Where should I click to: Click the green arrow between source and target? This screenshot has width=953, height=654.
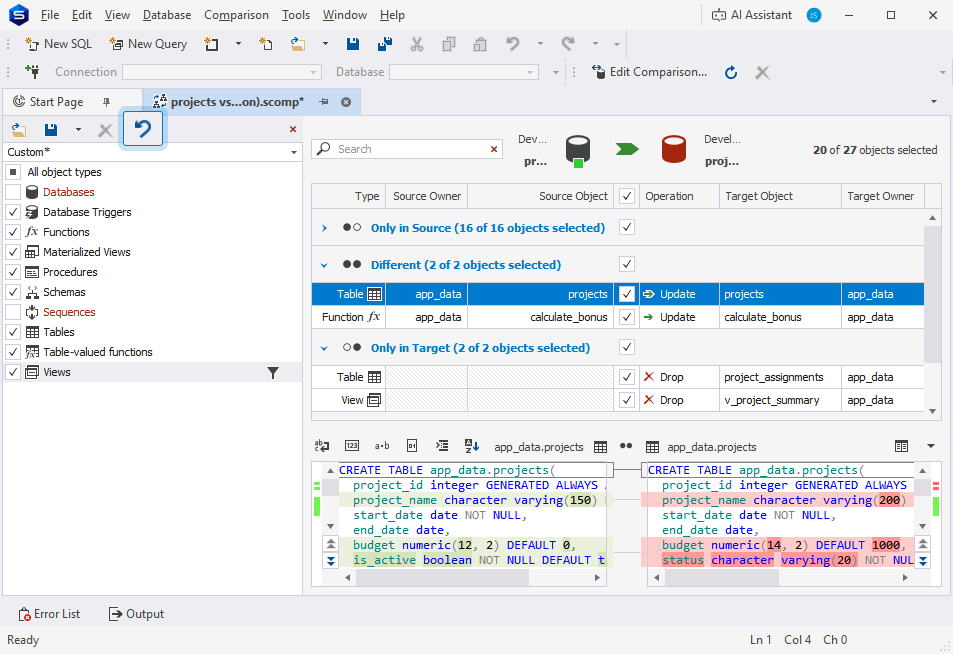(627, 149)
